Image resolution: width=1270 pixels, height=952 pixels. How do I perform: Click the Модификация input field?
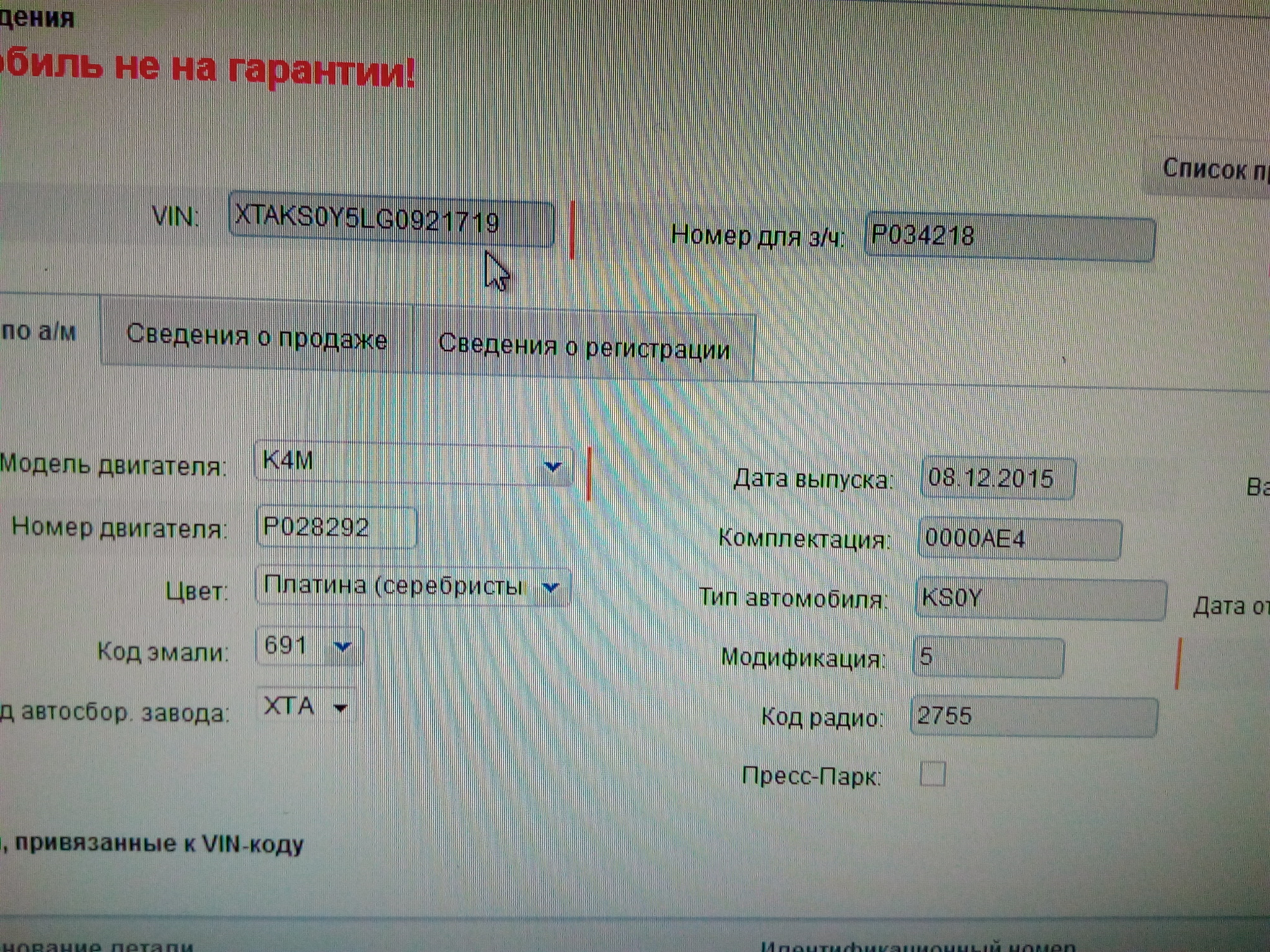point(987,657)
